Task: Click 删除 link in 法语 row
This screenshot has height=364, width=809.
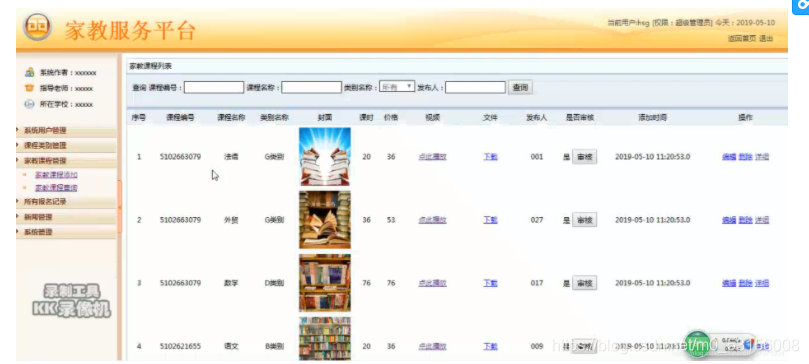Action: tap(746, 157)
